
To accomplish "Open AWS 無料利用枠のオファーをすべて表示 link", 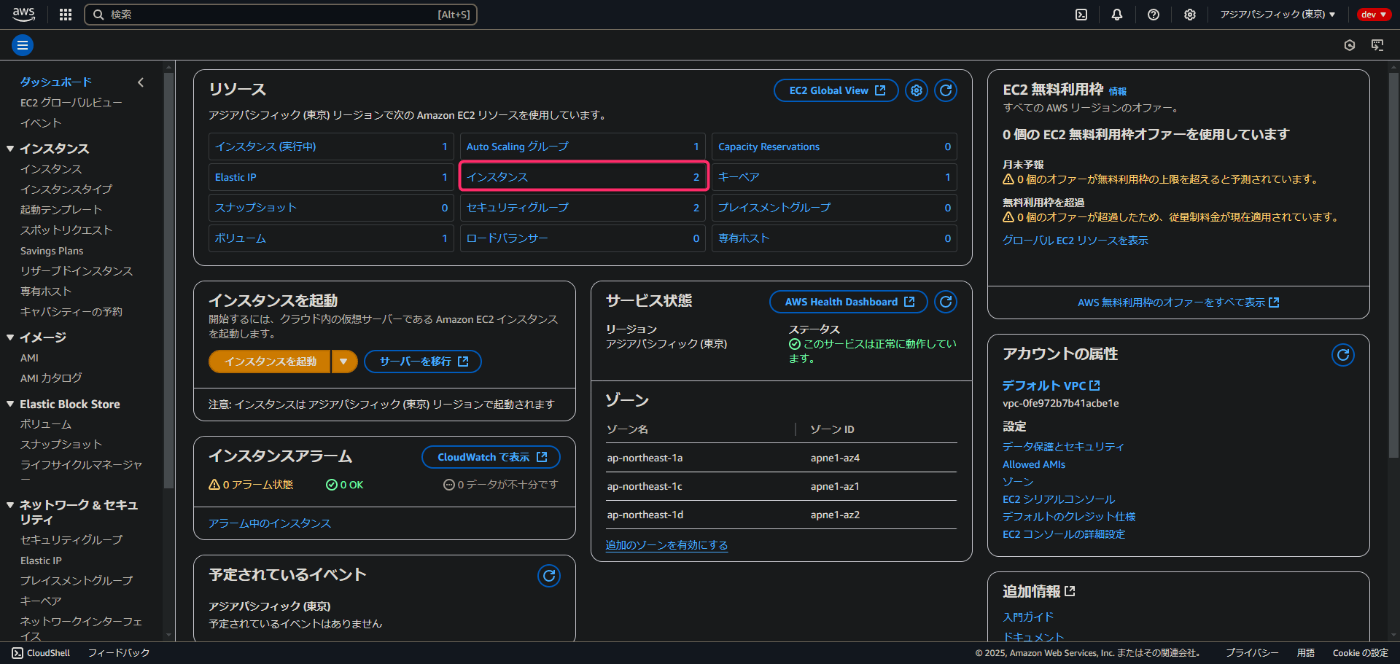I will coord(1178,301).
